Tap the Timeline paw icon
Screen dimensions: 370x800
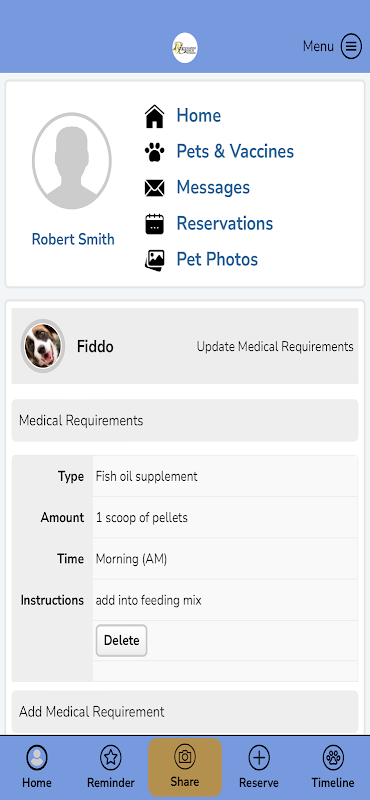click(333, 758)
